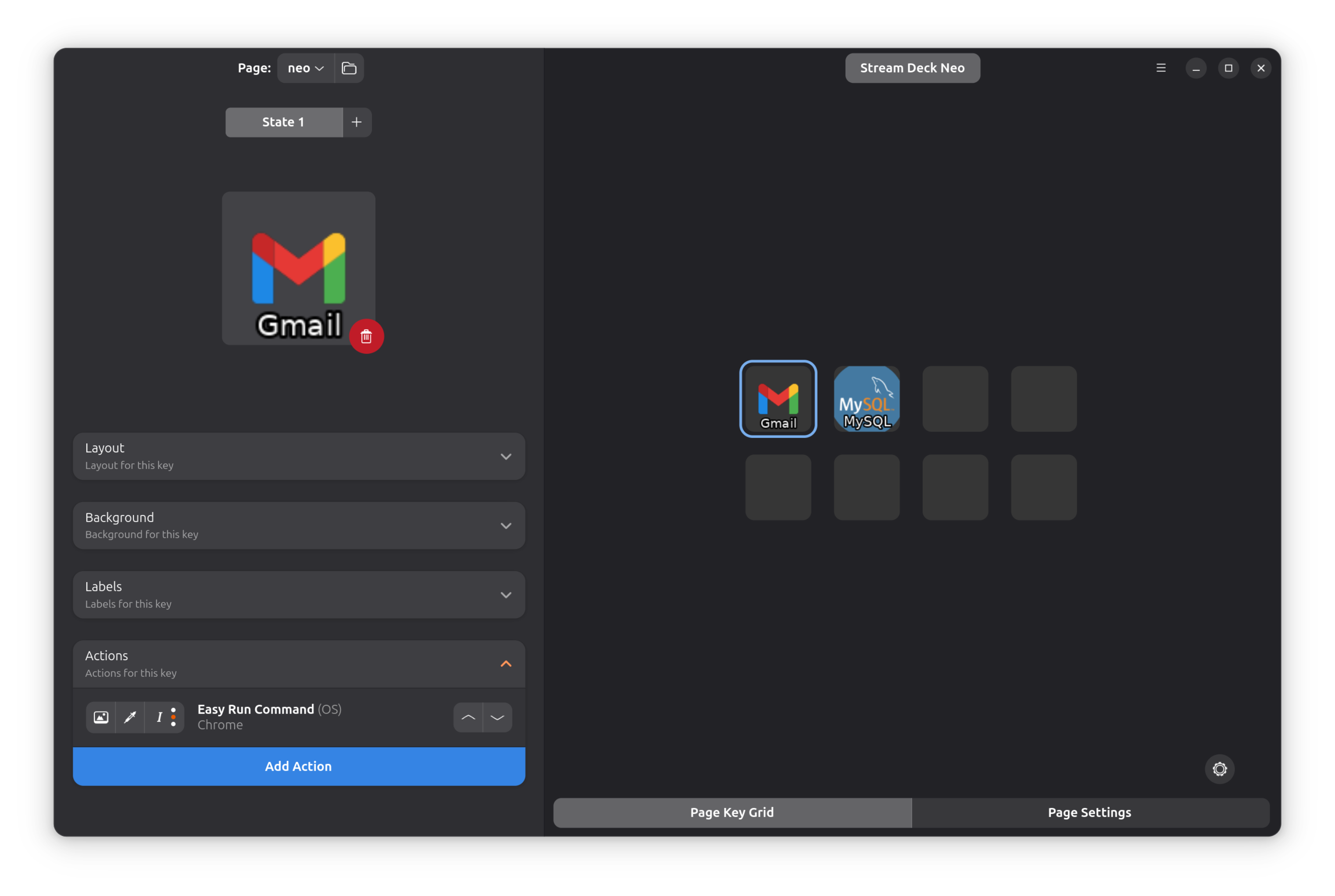Open the neo page dropdown
Viewport: 1335px width, 896px height.
[x=305, y=68]
